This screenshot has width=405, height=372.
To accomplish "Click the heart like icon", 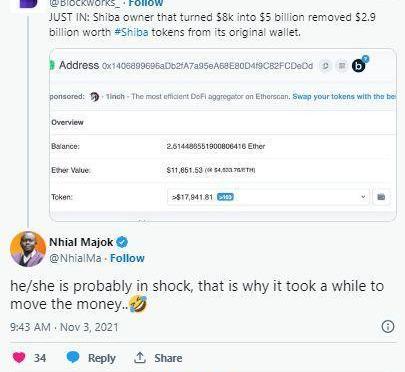I will (x=19, y=358).
